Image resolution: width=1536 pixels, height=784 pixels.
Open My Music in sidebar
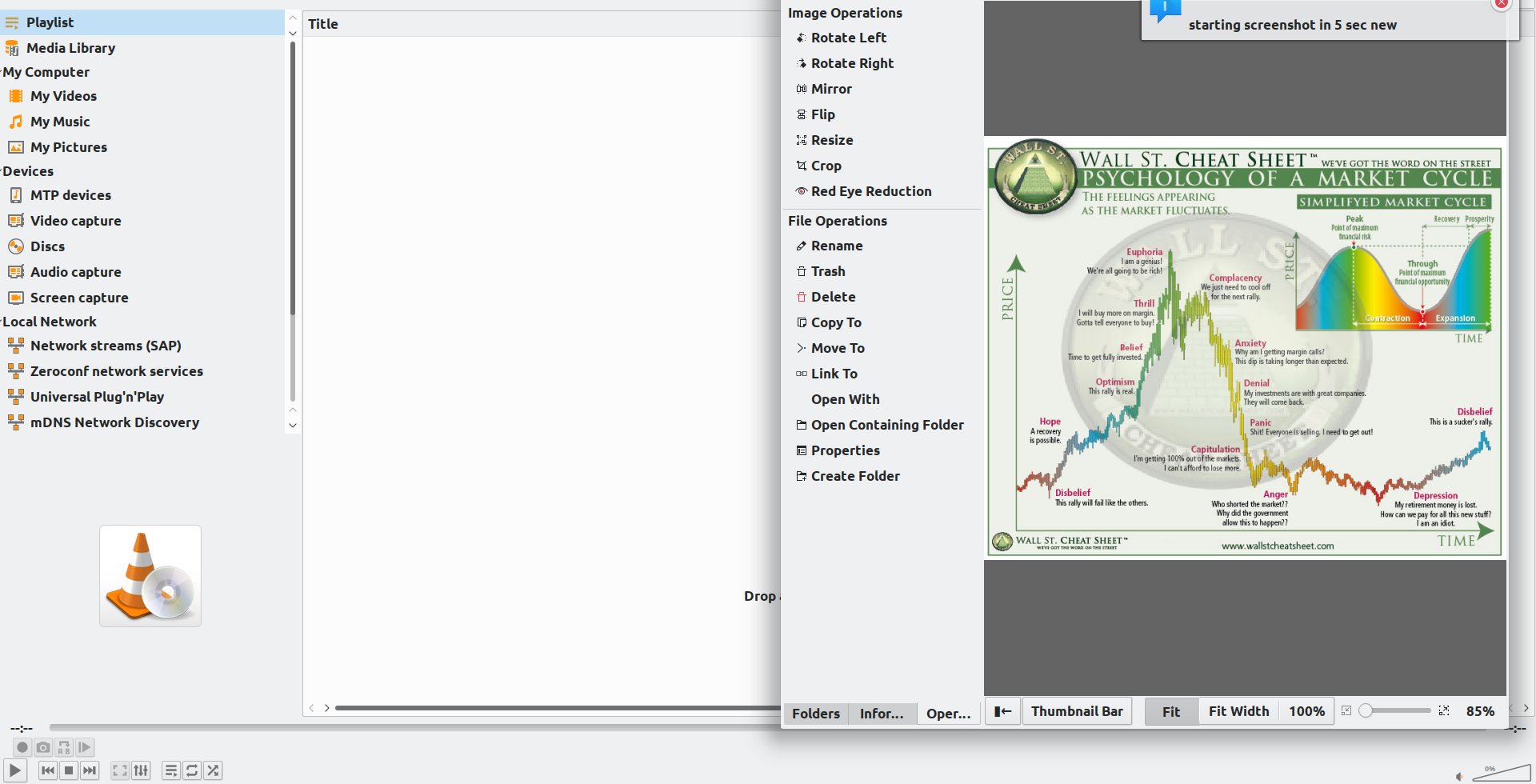tap(142, 122)
